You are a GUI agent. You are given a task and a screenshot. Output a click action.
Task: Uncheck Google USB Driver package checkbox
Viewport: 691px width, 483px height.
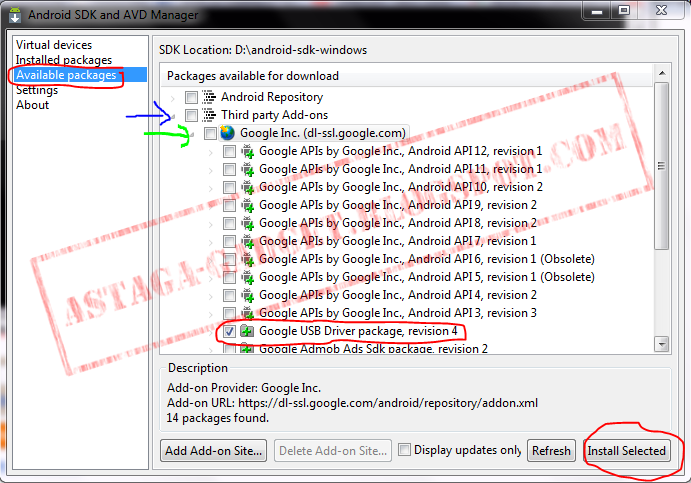(x=229, y=331)
